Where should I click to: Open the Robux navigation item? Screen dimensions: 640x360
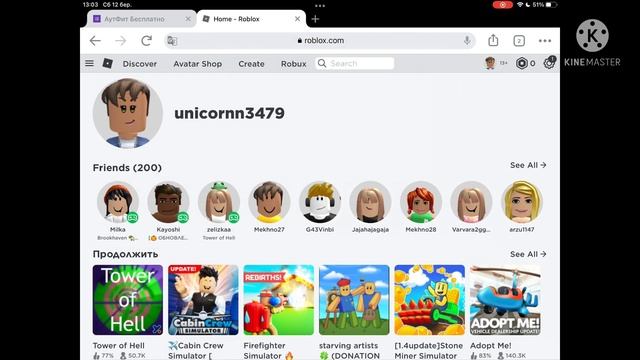293,64
